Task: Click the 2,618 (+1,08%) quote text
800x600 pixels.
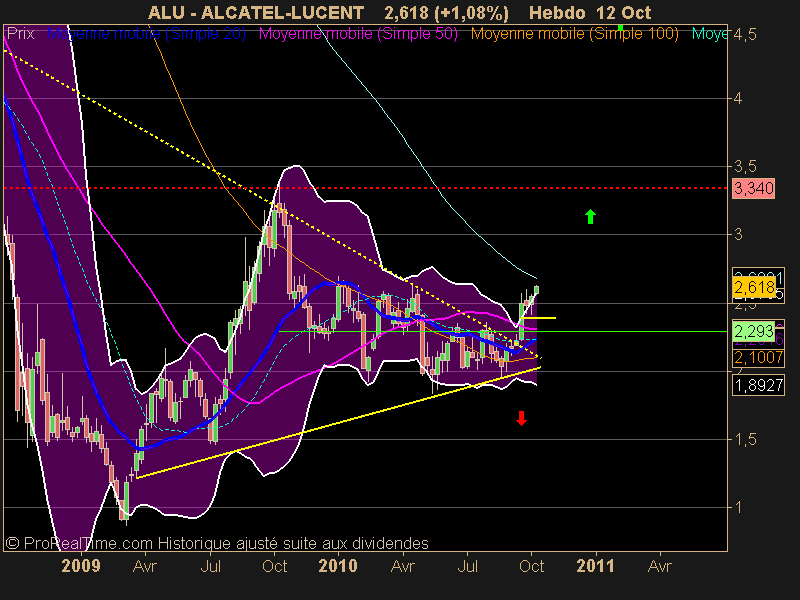Action: tap(446, 12)
